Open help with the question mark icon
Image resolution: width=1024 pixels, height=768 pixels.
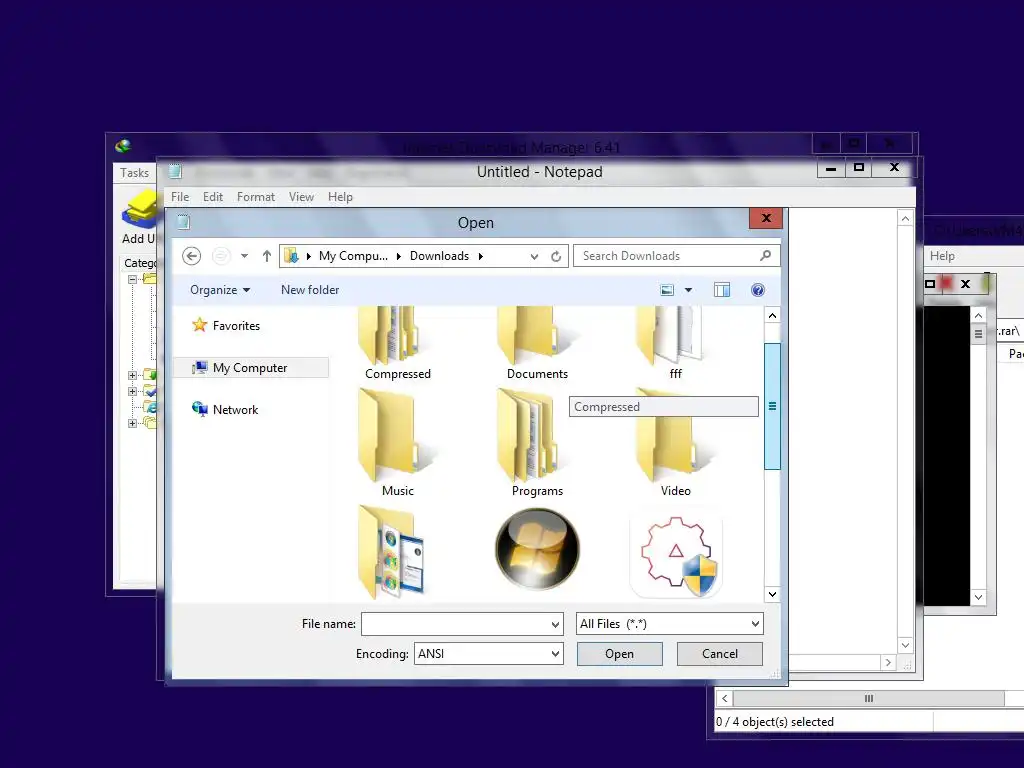pyautogui.click(x=758, y=290)
